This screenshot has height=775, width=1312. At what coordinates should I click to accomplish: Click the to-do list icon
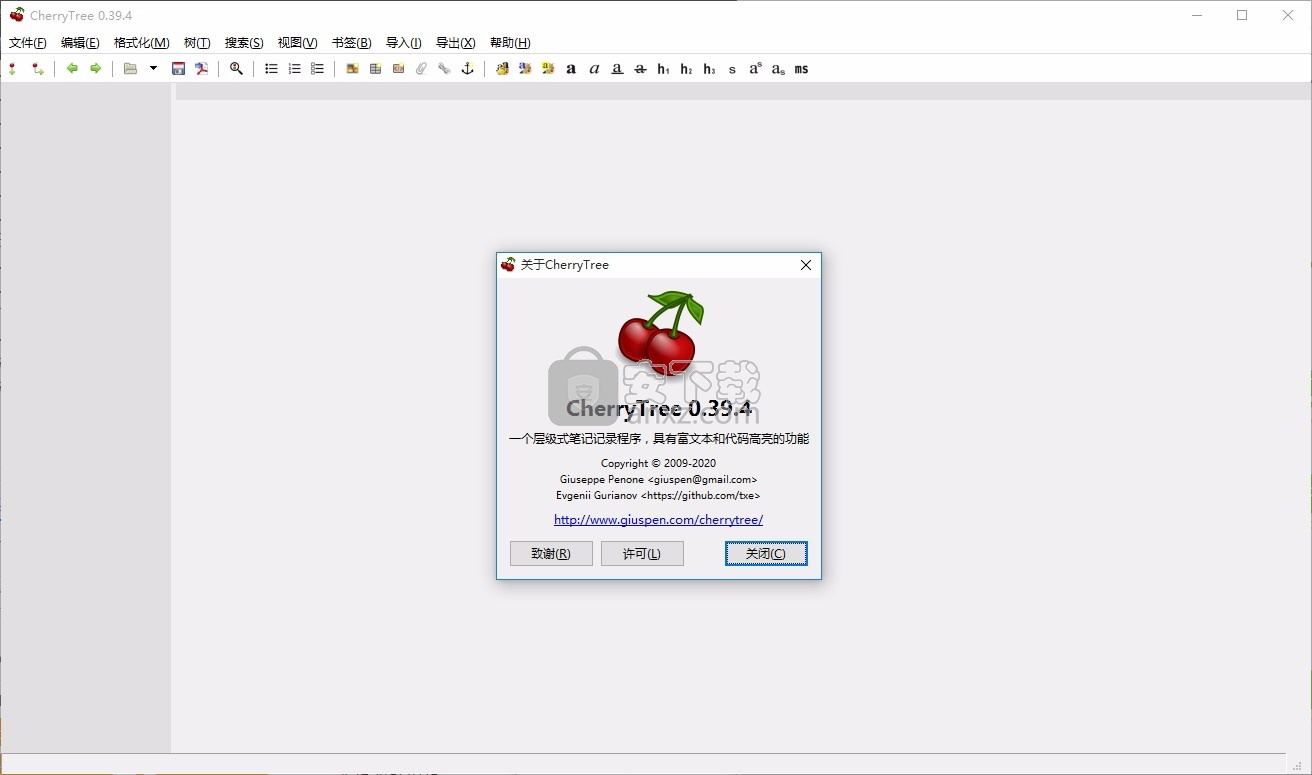[x=317, y=69]
